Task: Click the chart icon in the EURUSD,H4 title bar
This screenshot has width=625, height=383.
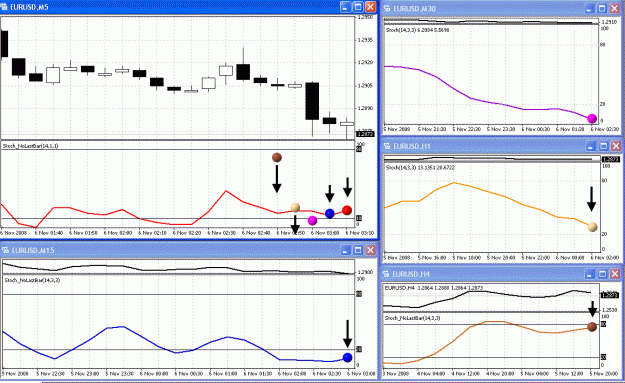Action: click(386, 274)
